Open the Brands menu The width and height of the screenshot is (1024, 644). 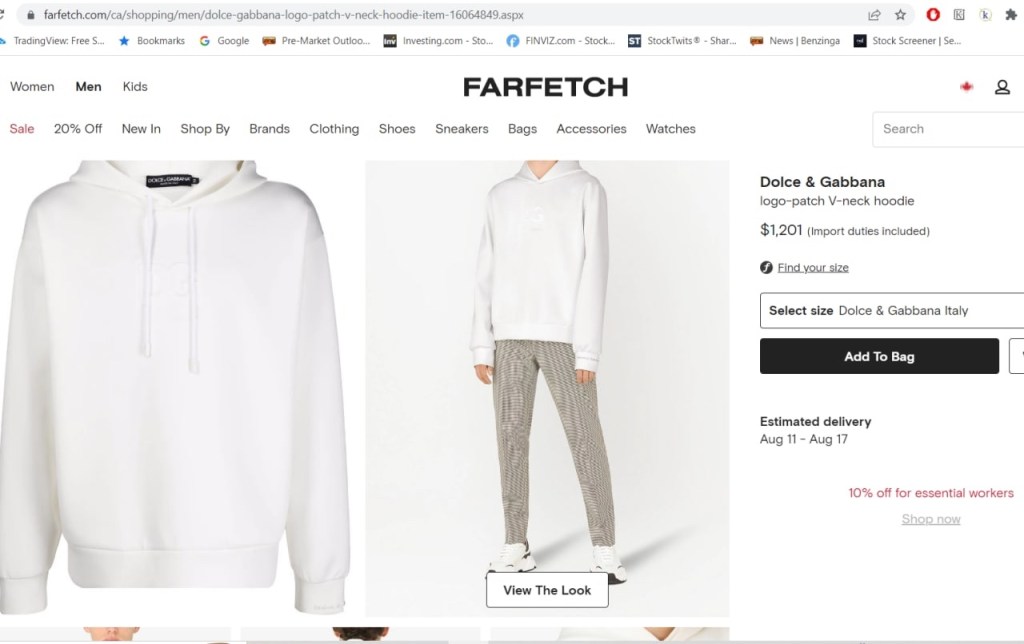coord(269,129)
